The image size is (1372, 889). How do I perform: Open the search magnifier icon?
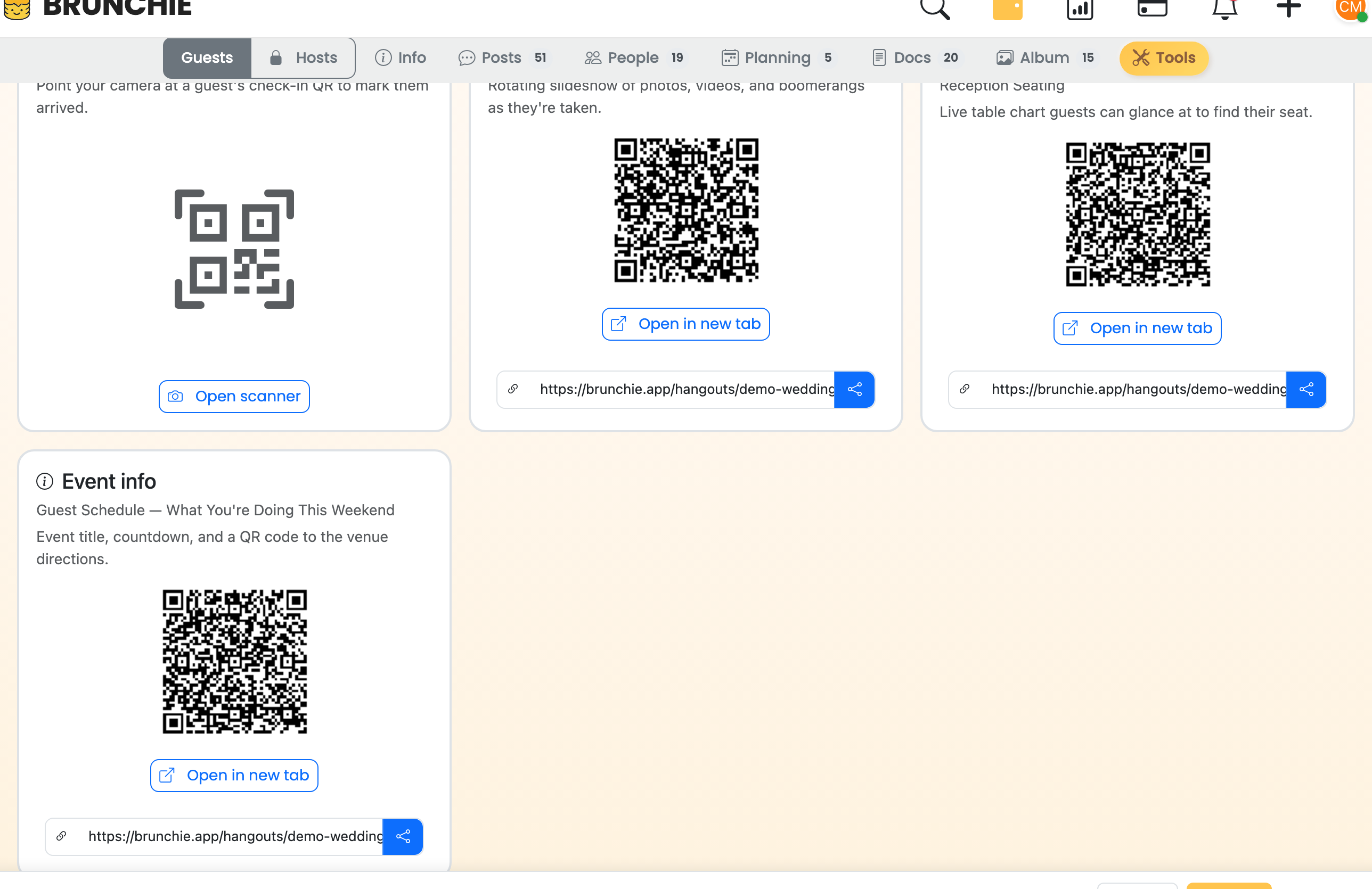click(x=934, y=9)
